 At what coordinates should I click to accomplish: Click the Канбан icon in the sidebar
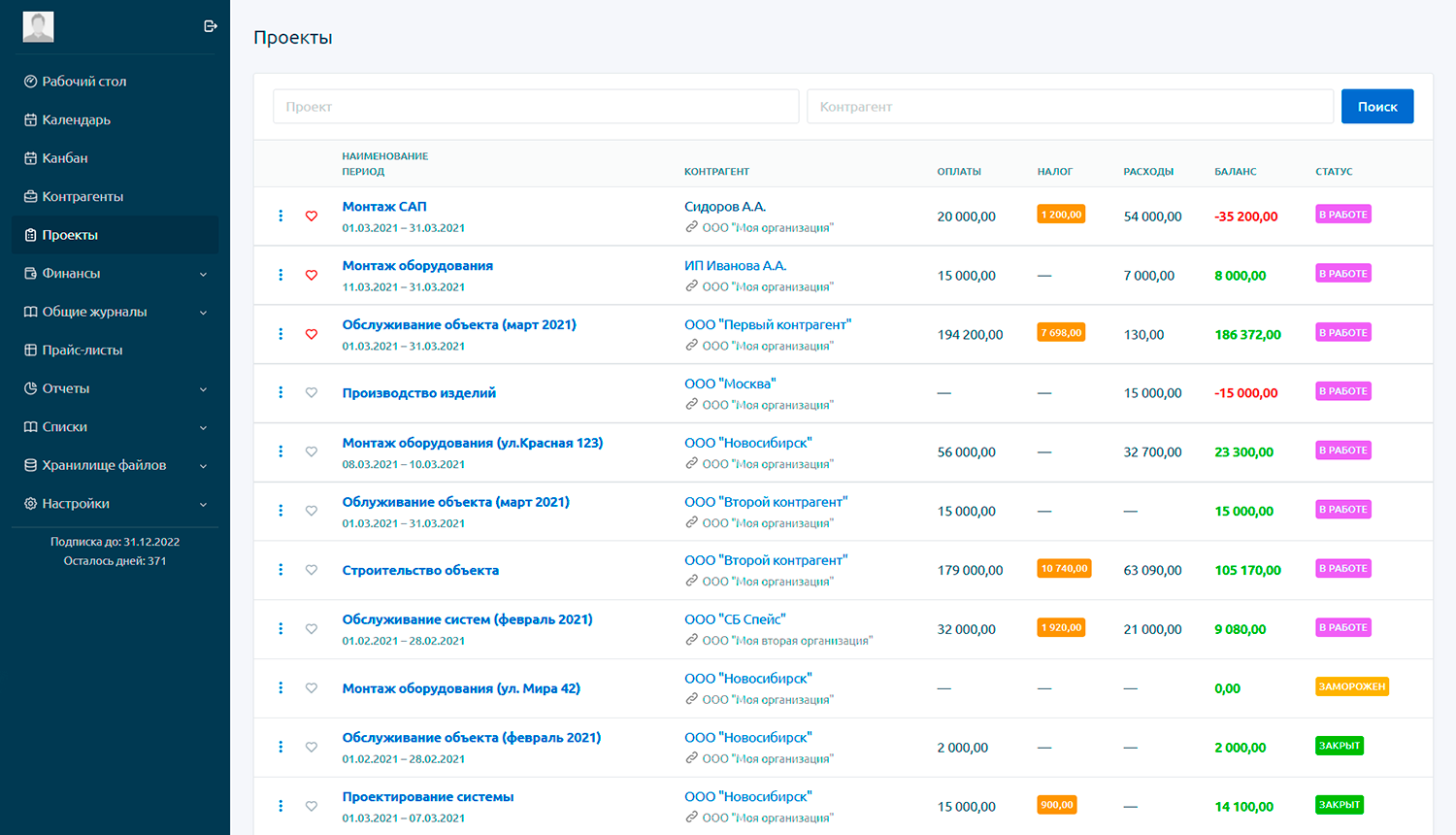coord(30,158)
